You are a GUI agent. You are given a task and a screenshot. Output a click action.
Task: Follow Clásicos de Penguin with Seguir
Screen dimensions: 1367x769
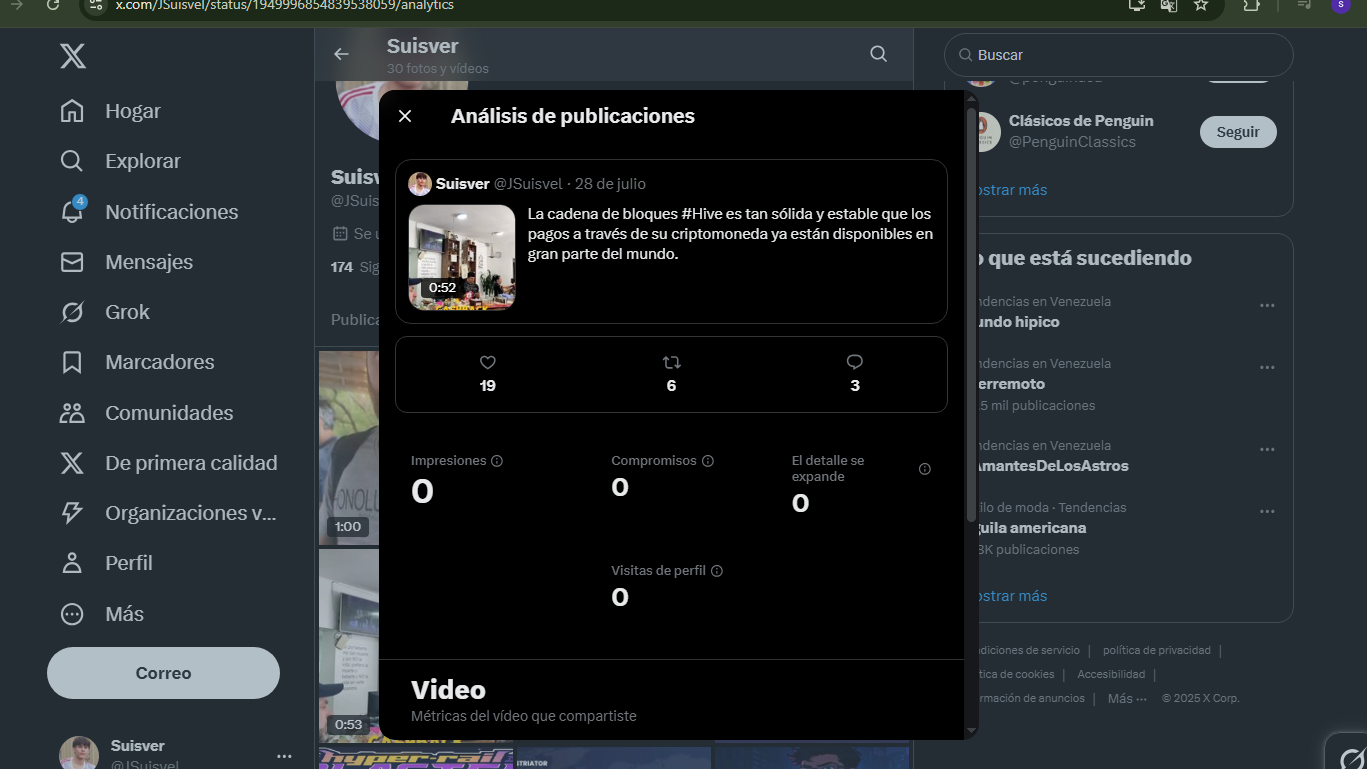[x=1238, y=132]
